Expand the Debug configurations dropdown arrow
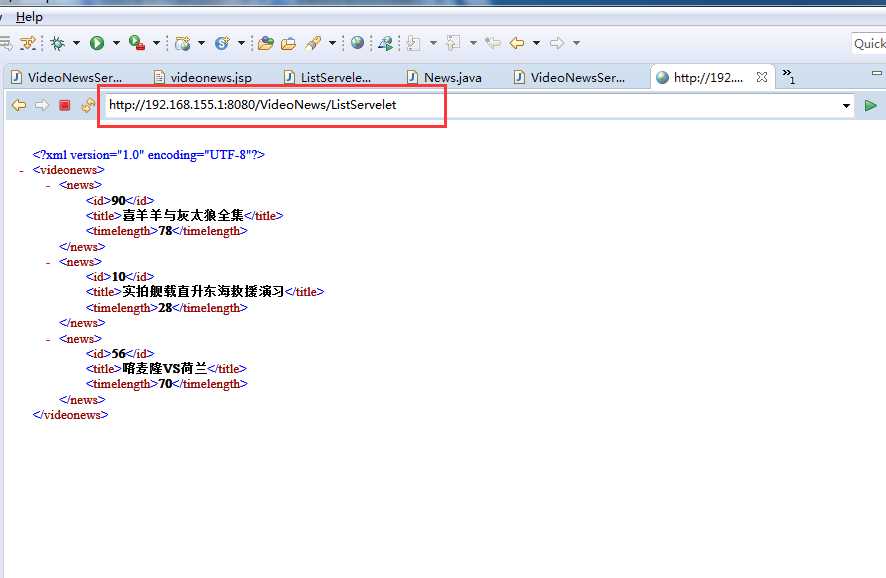The height and width of the screenshot is (578, 886). 76,43
